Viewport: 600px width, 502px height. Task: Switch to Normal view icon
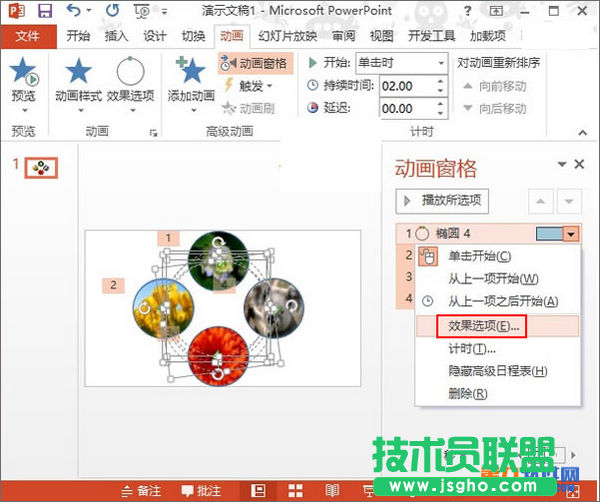[258, 491]
